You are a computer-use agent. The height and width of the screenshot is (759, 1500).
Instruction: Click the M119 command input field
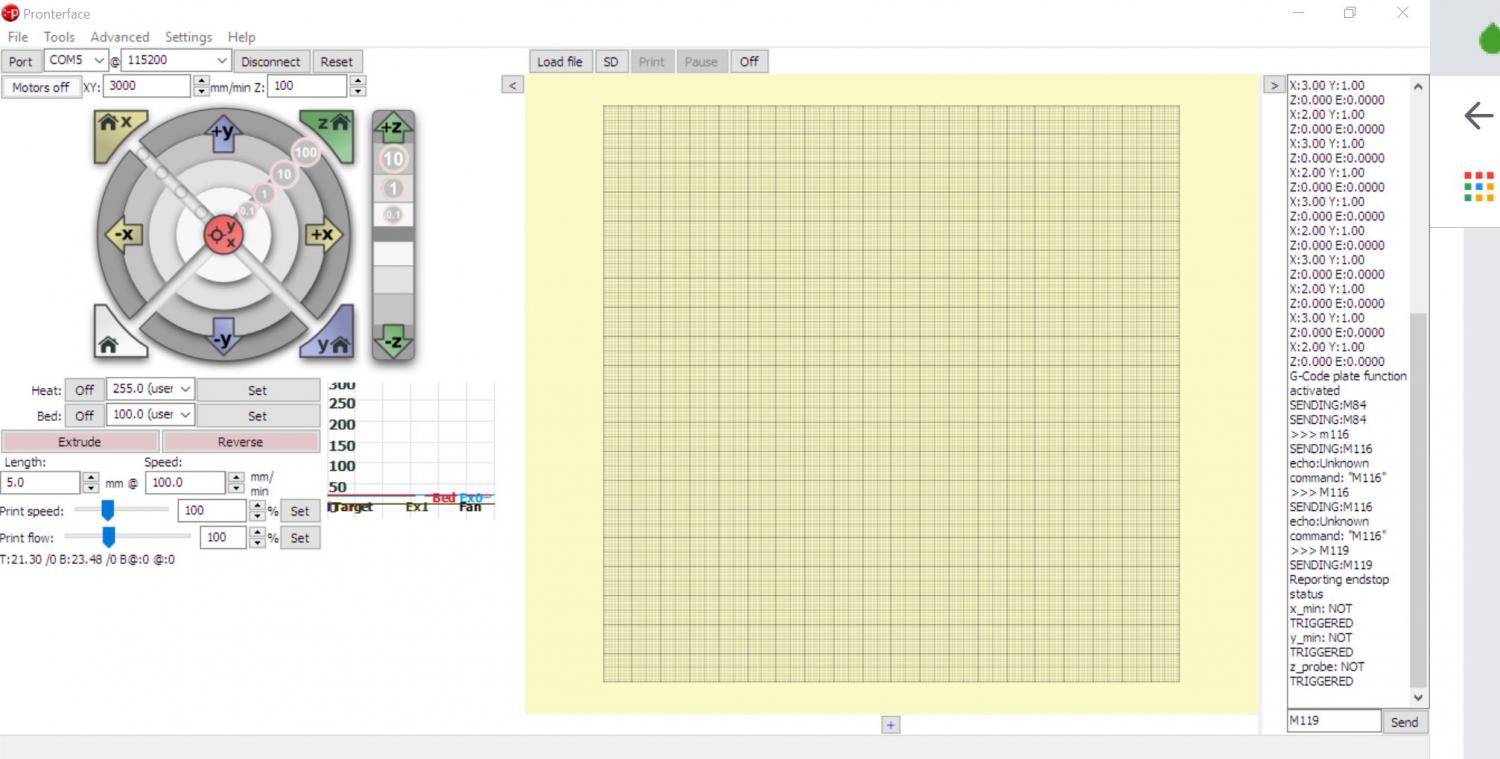1333,721
